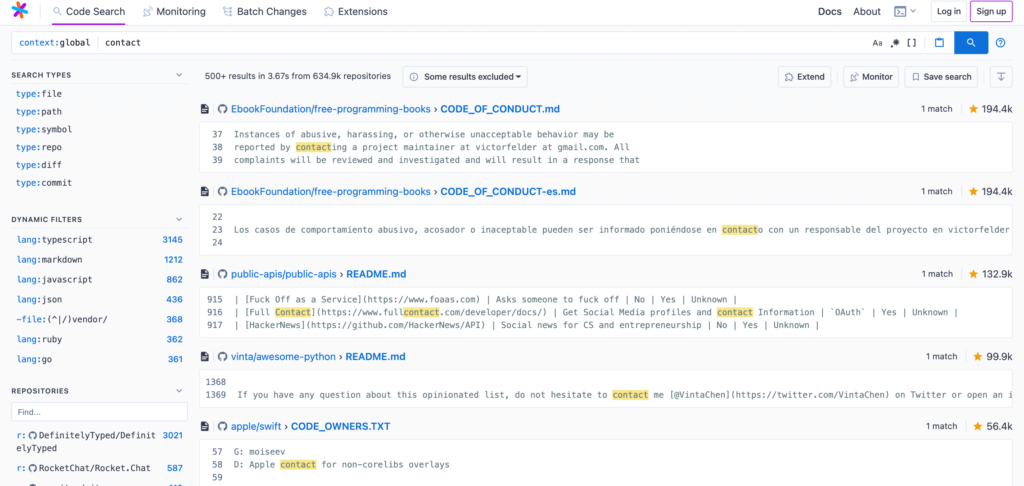The height and width of the screenshot is (486, 1024).
Task: Open the Docs link
Action: click(829, 11)
